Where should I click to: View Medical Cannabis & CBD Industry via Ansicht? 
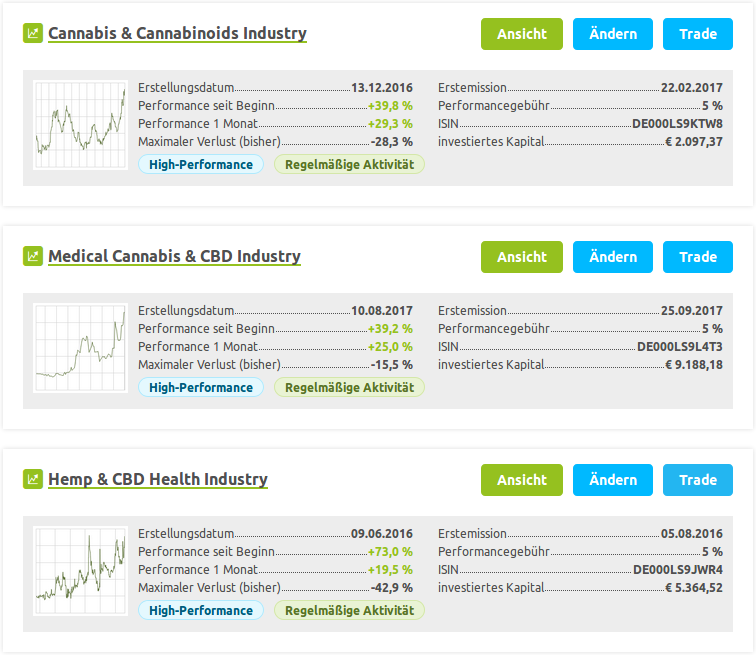522,257
